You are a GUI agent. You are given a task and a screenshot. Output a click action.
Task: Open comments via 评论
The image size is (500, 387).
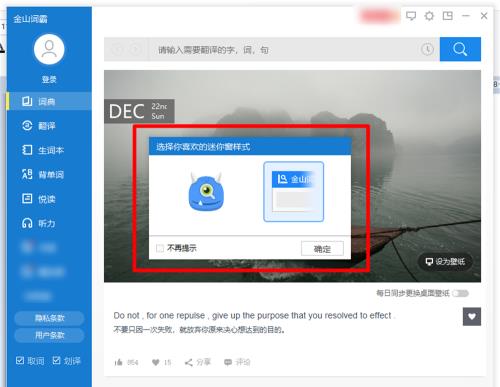[237, 362]
